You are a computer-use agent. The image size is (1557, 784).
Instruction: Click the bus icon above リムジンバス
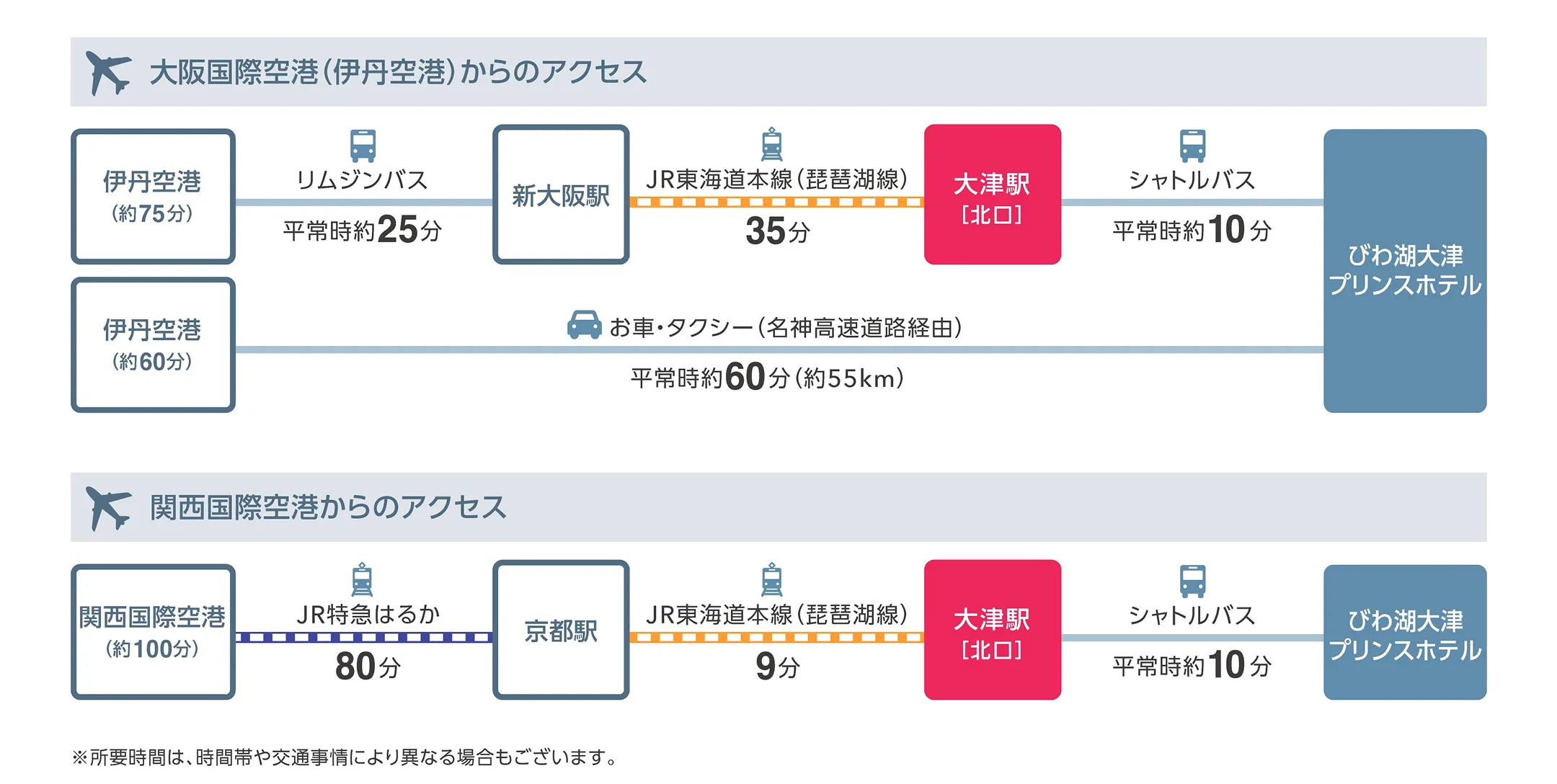(363, 145)
